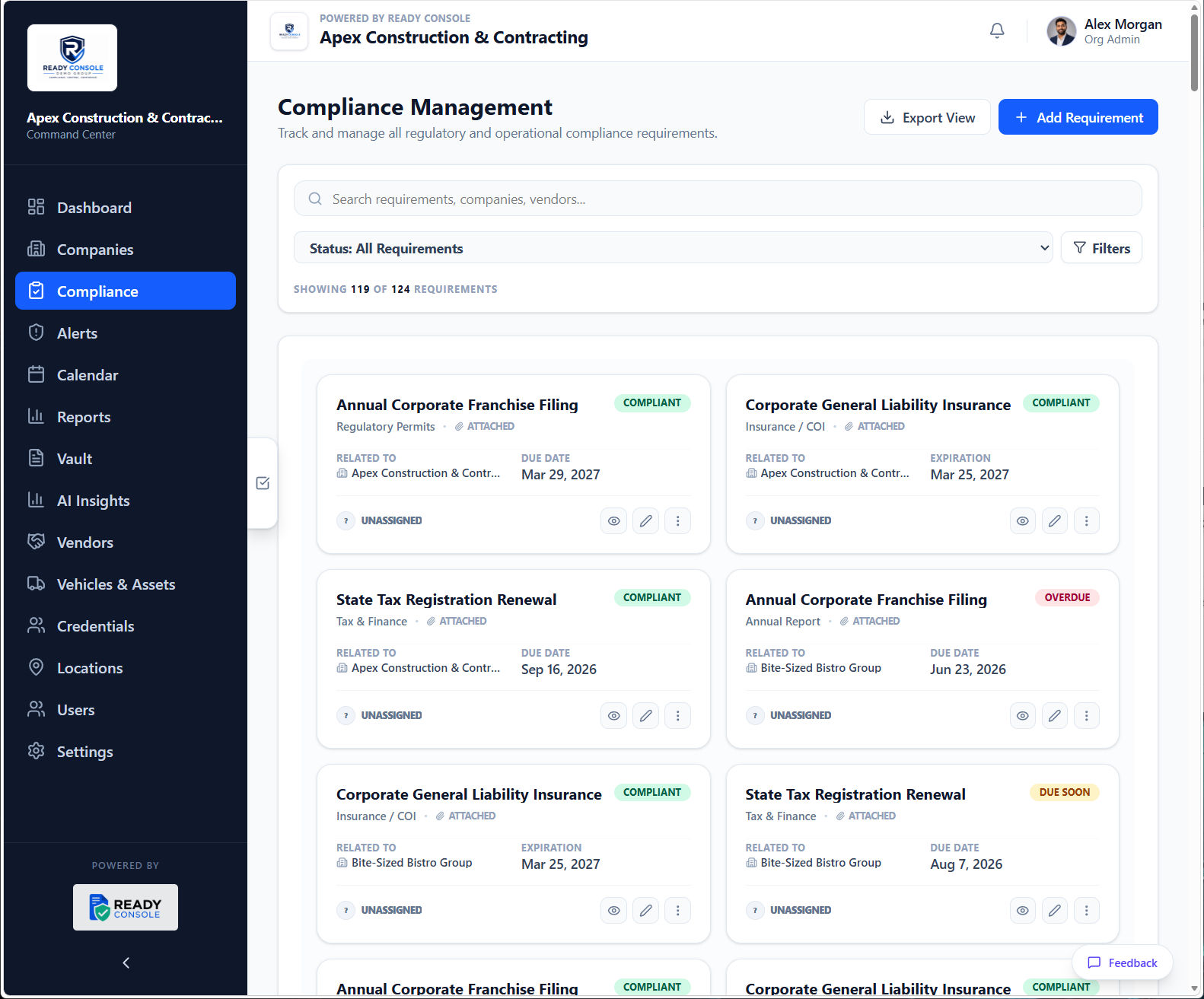This screenshot has height=999, width=1204.
Task: Open the notifications bell
Action: [x=997, y=30]
